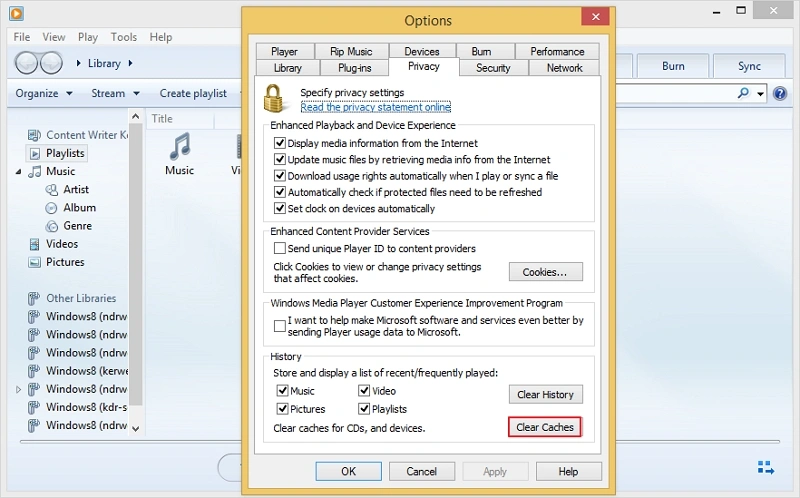Click the Back navigation arrow in Media Player
800x498 pixels.
27,63
